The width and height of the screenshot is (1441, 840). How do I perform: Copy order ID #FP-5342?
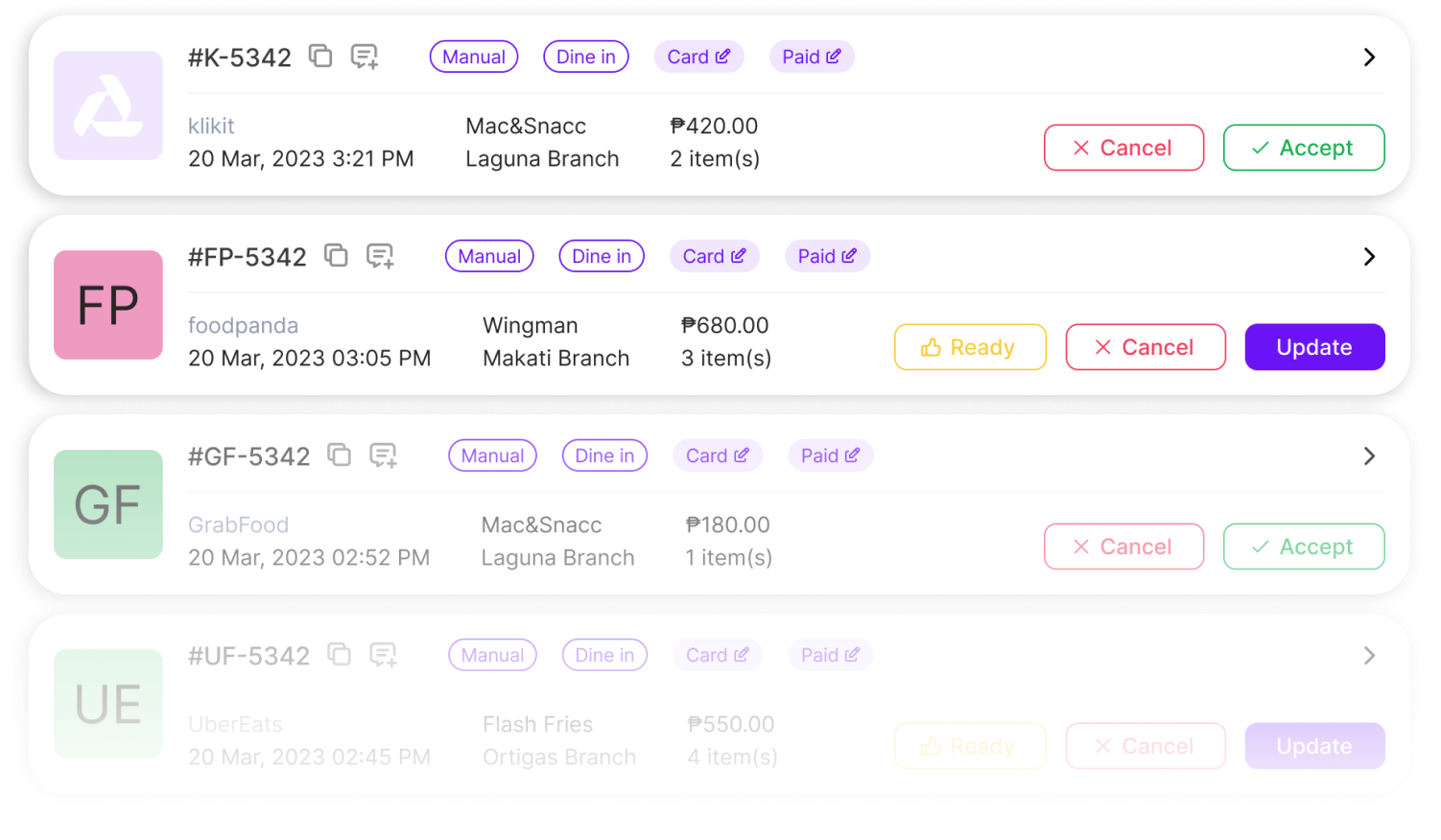pyautogui.click(x=336, y=256)
